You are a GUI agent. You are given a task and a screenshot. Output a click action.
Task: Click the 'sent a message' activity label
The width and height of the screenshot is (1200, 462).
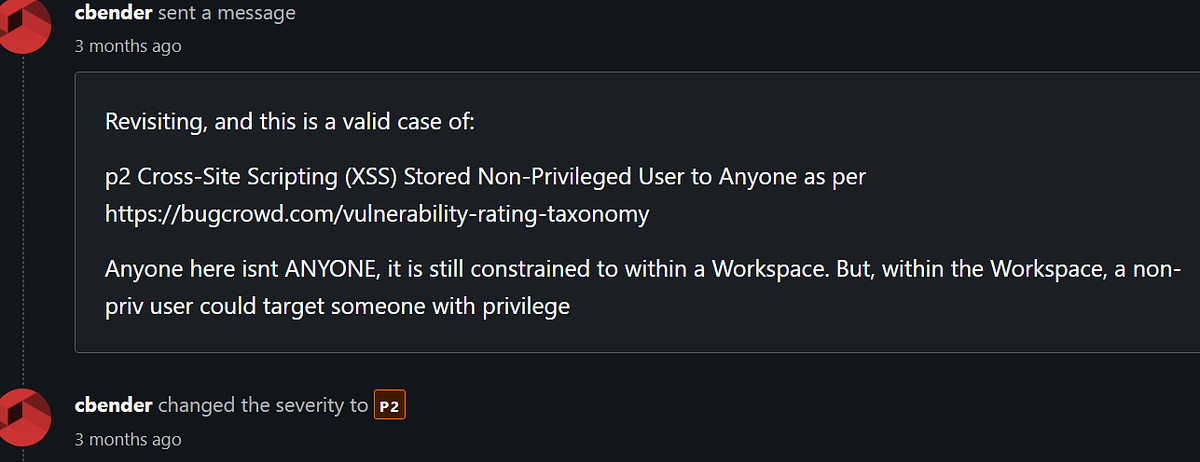coord(226,13)
